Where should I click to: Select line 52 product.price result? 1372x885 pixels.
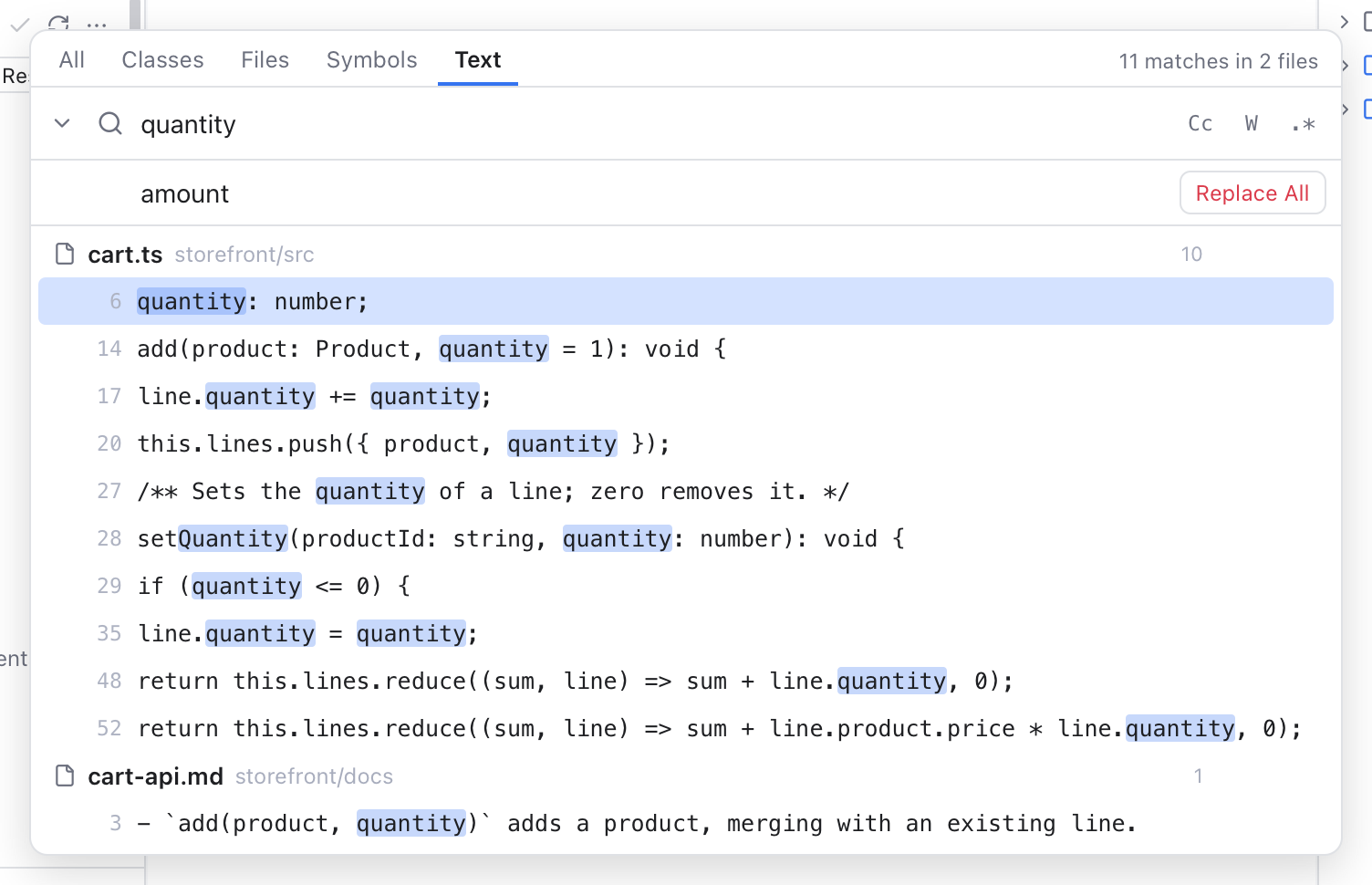(686, 728)
